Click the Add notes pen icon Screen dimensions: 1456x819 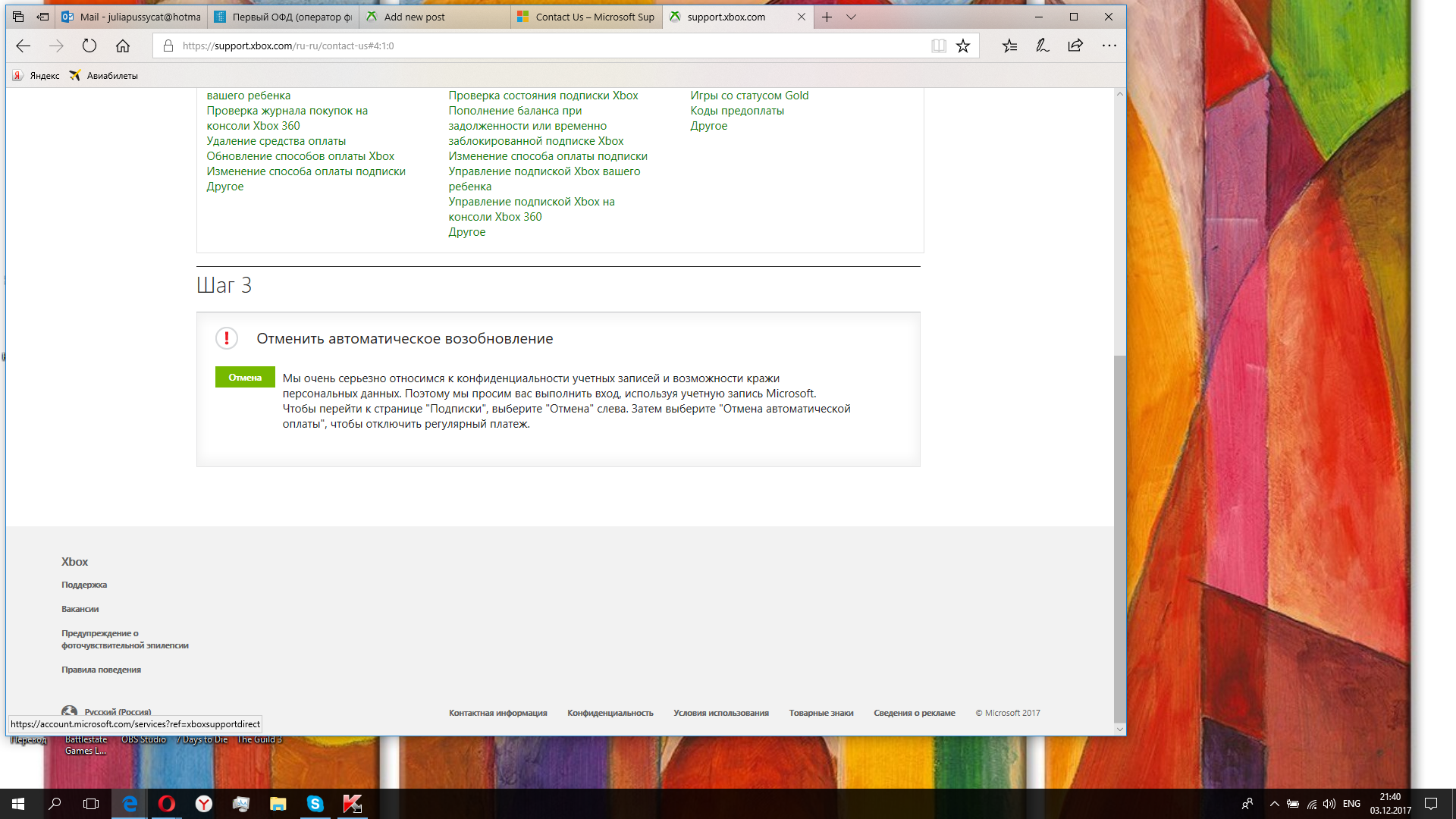coord(1043,45)
